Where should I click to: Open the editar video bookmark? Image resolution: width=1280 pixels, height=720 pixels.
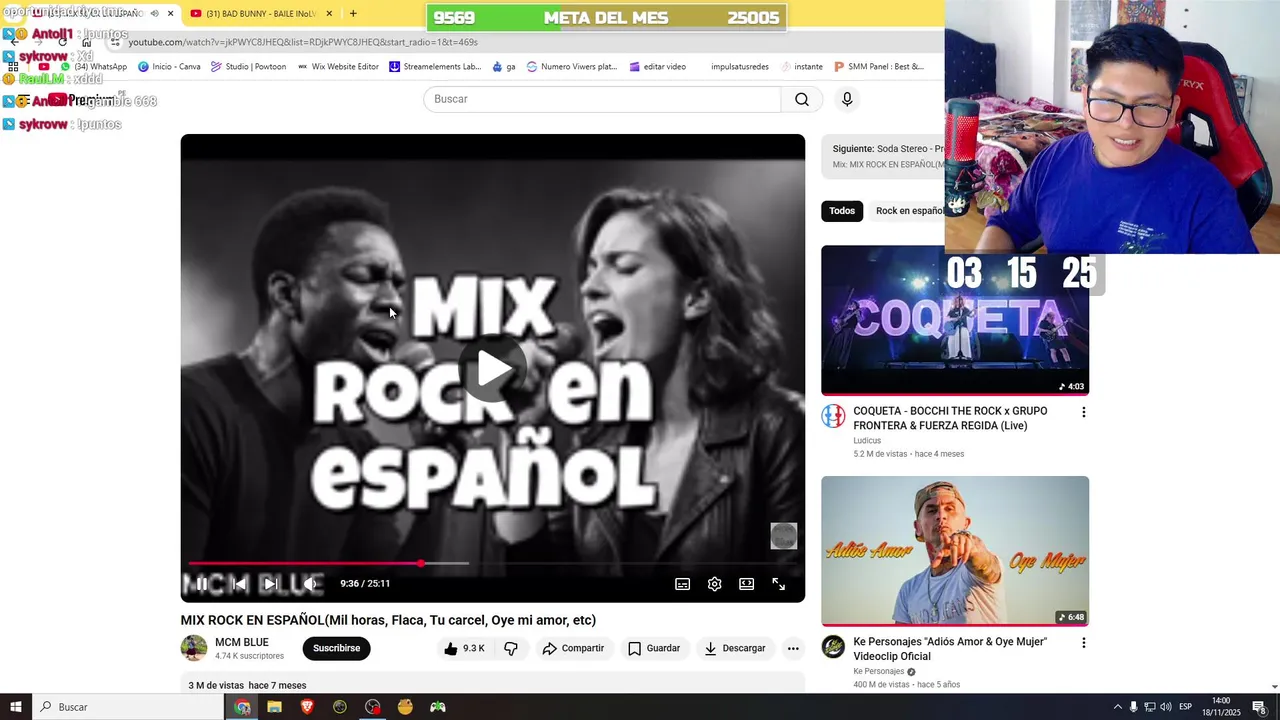coord(658,67)
